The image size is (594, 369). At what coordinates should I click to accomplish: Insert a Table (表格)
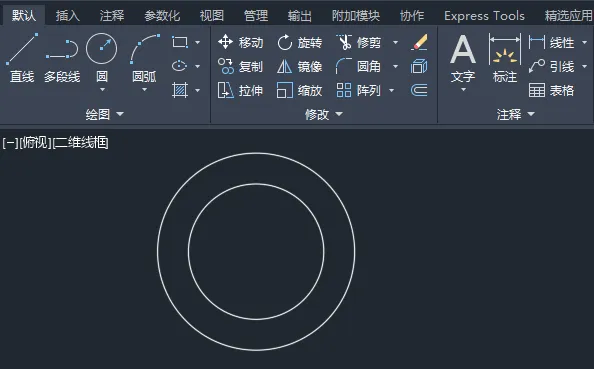(552, 90)
